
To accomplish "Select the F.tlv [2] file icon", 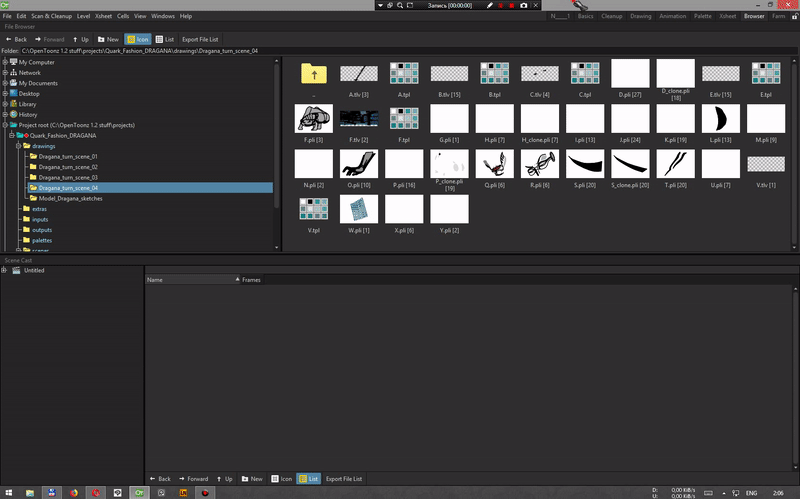I will [x=359, y=118].
